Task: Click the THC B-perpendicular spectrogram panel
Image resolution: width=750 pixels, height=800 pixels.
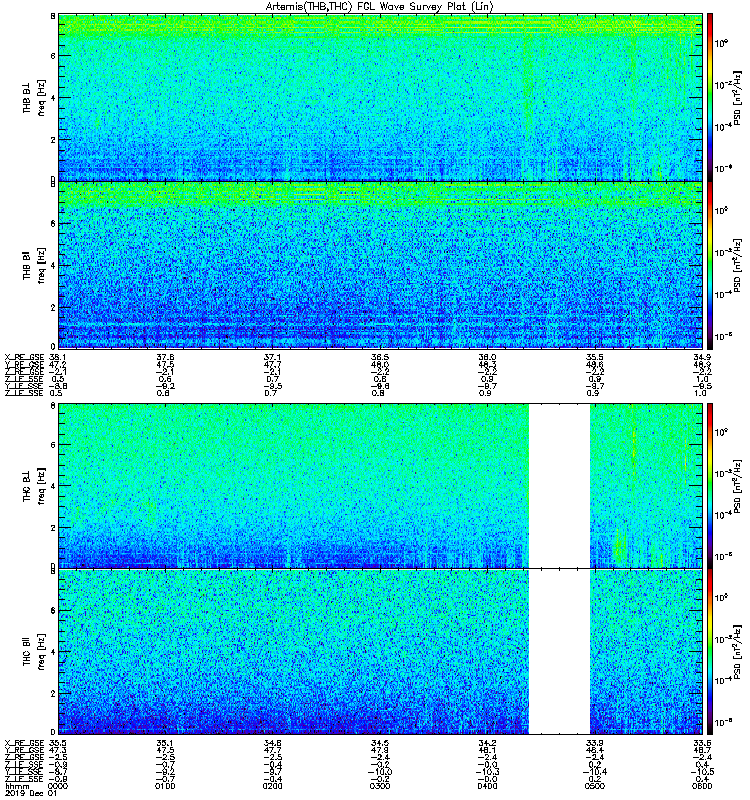Action: [381, 486]
